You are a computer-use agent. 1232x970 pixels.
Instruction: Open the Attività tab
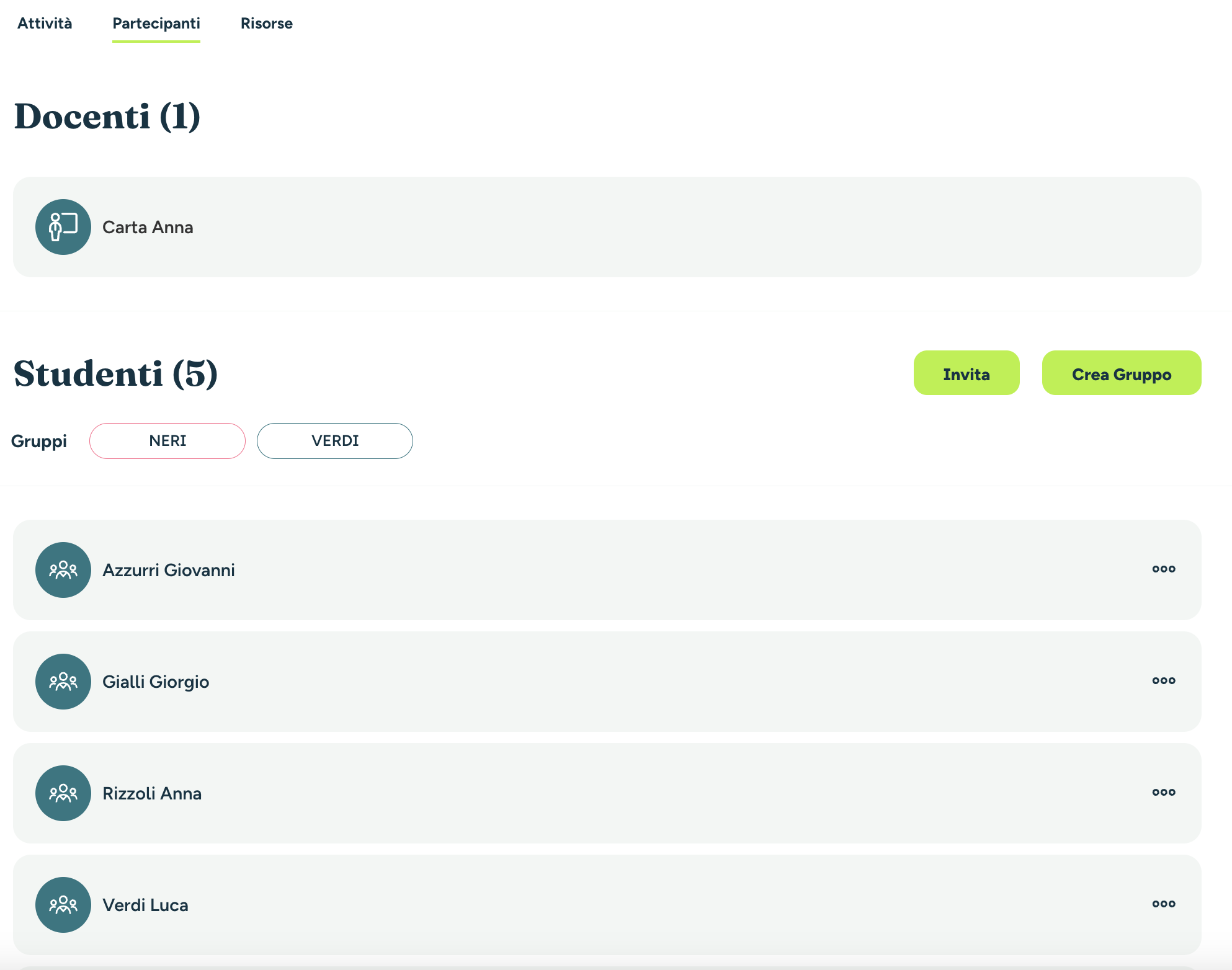[x=45, y=24]
